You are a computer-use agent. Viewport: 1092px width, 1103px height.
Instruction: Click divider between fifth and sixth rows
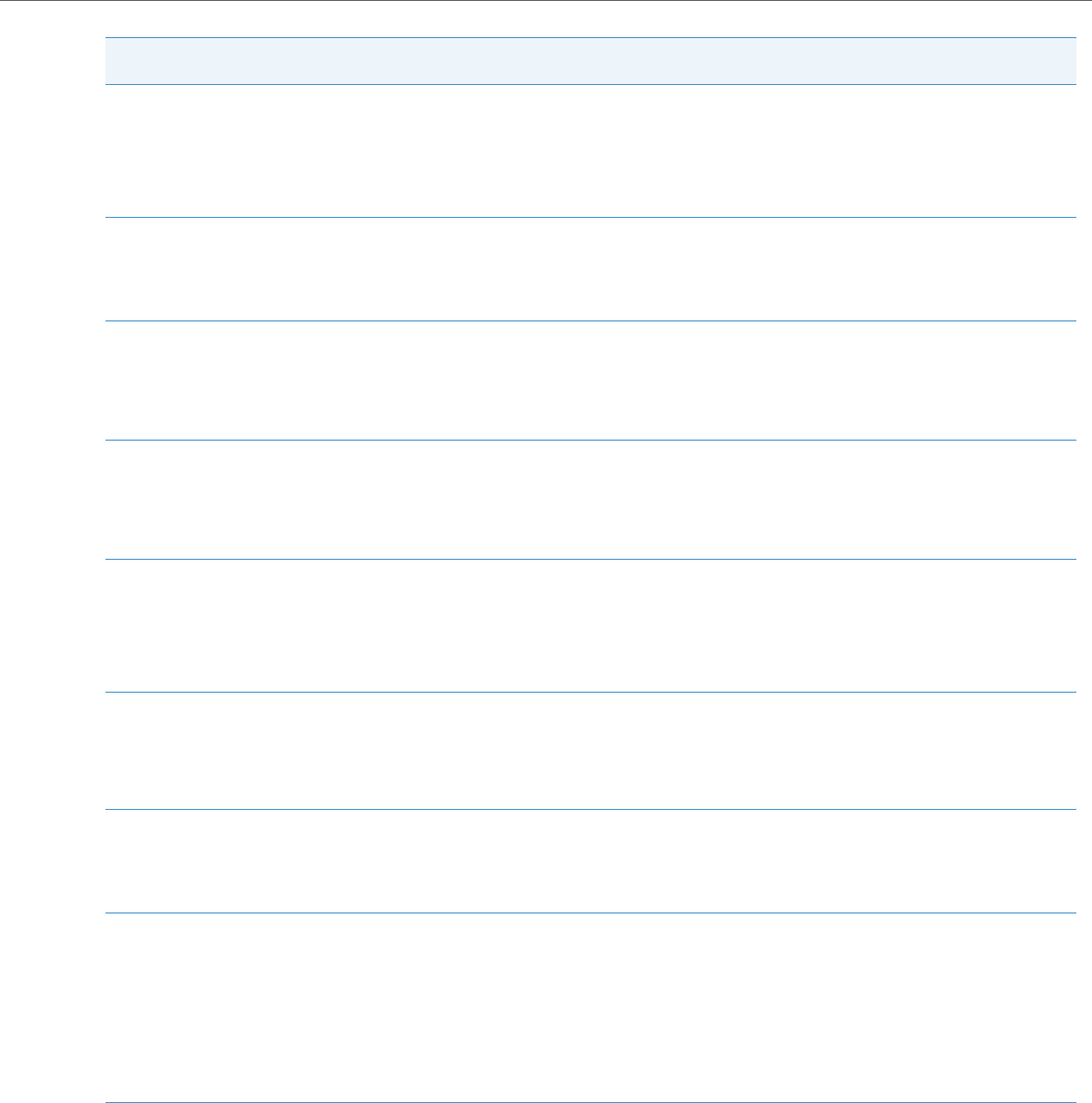(x=591, y=693)
